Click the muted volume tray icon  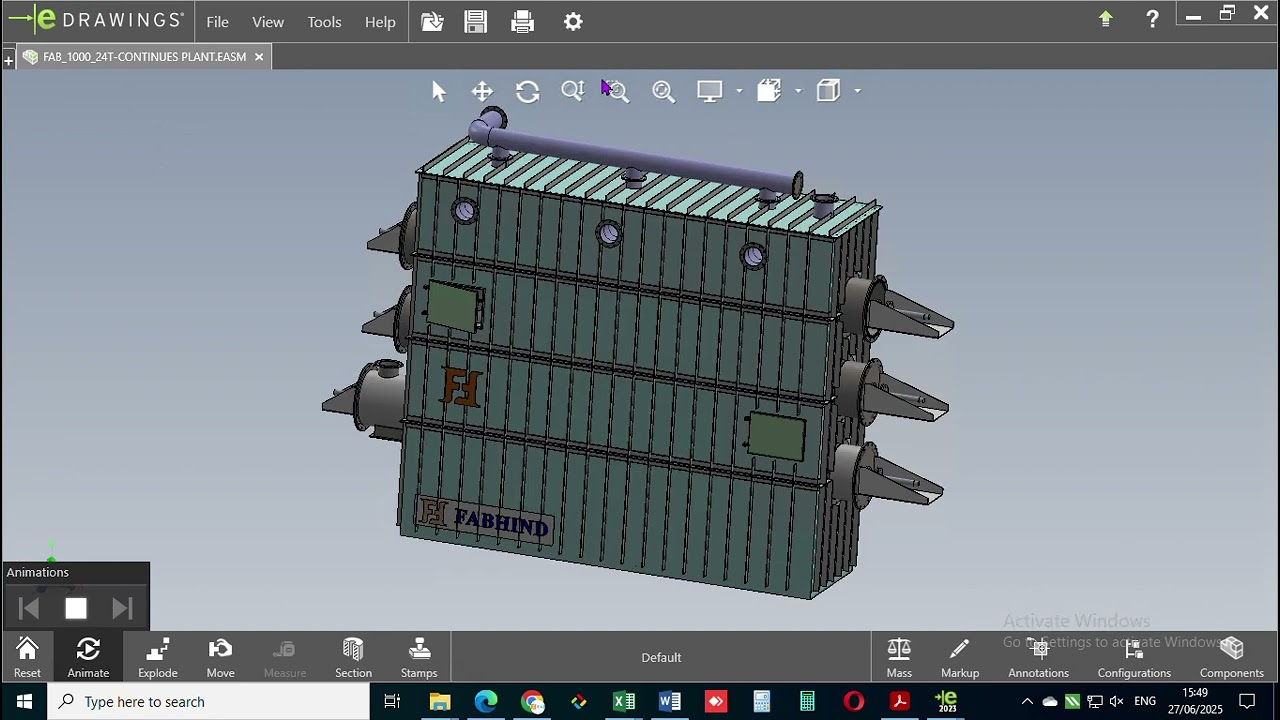(x=1117, y=702)
